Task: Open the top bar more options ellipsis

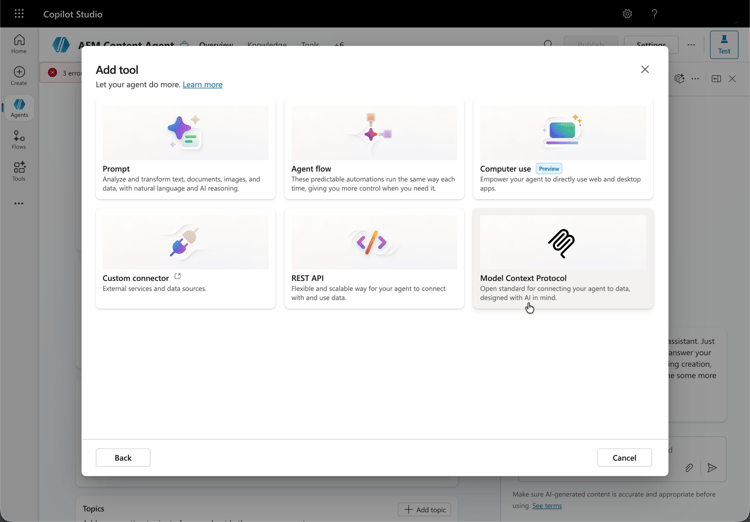Action: (691, 44)
